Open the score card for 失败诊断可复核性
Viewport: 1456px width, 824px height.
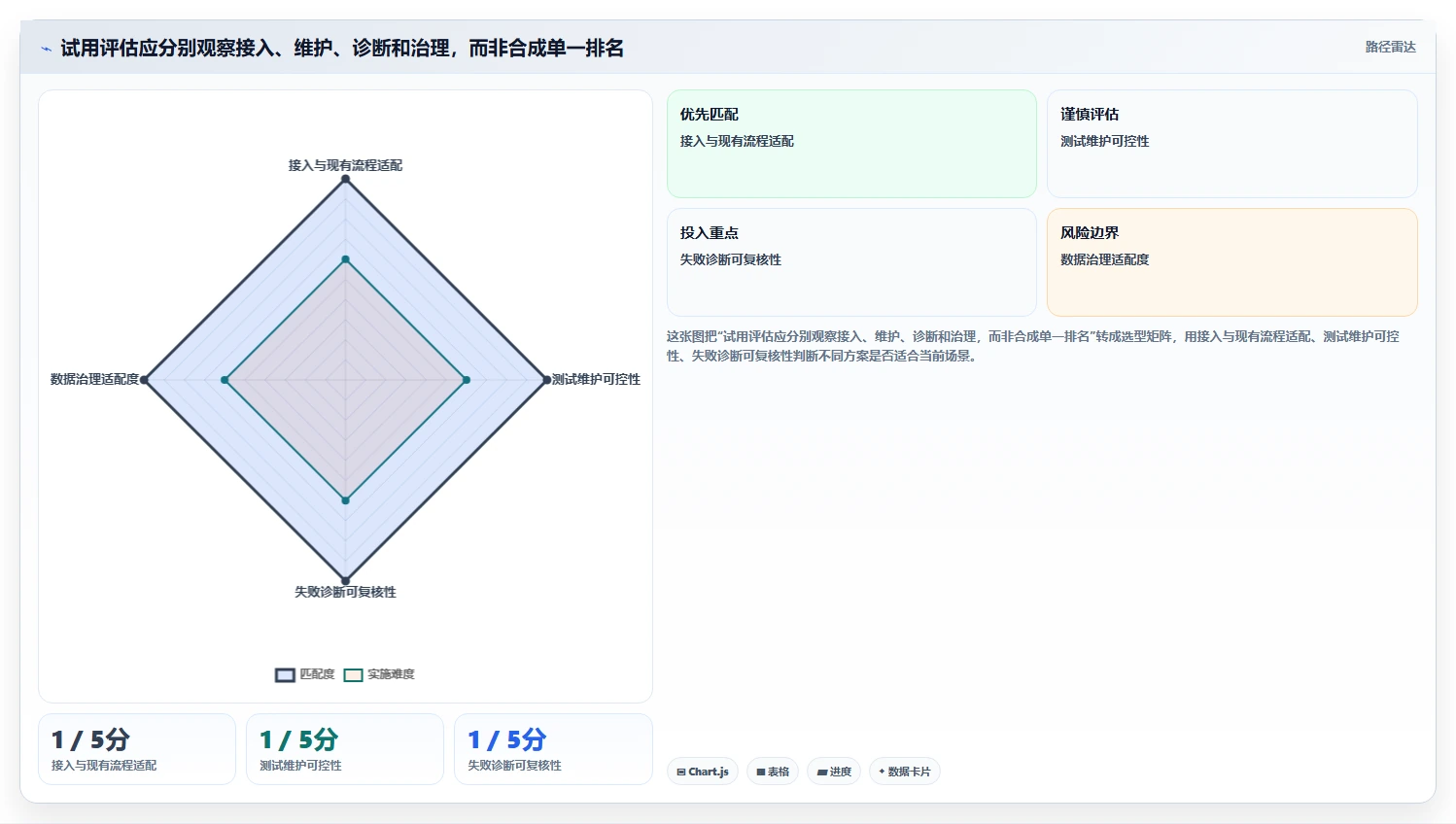pyautogui.click(x=553, y=749)
